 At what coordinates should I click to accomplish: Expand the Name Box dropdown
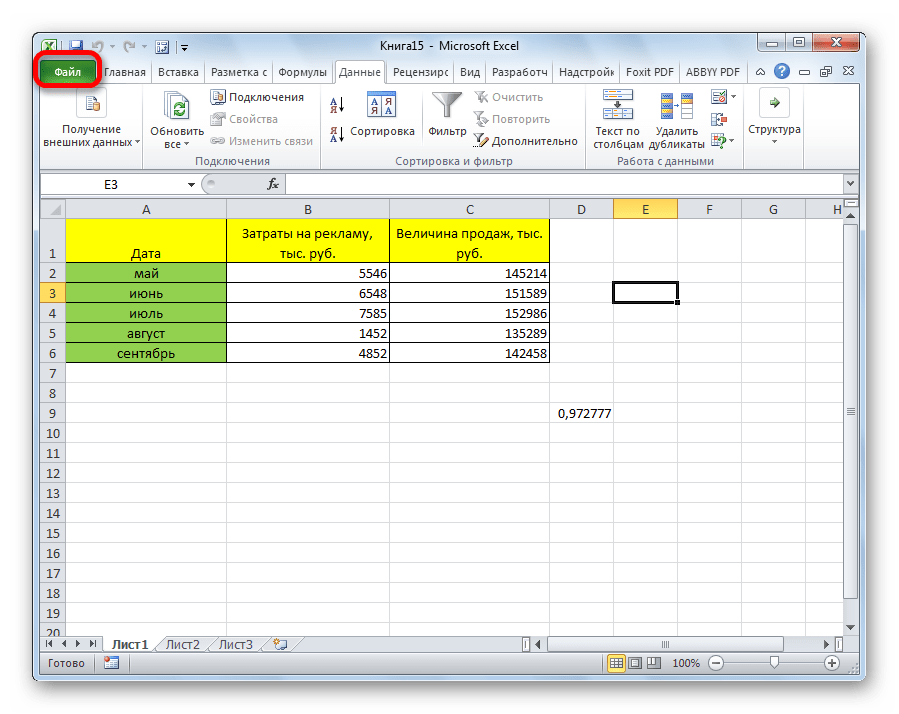click(x=192, y=185)
